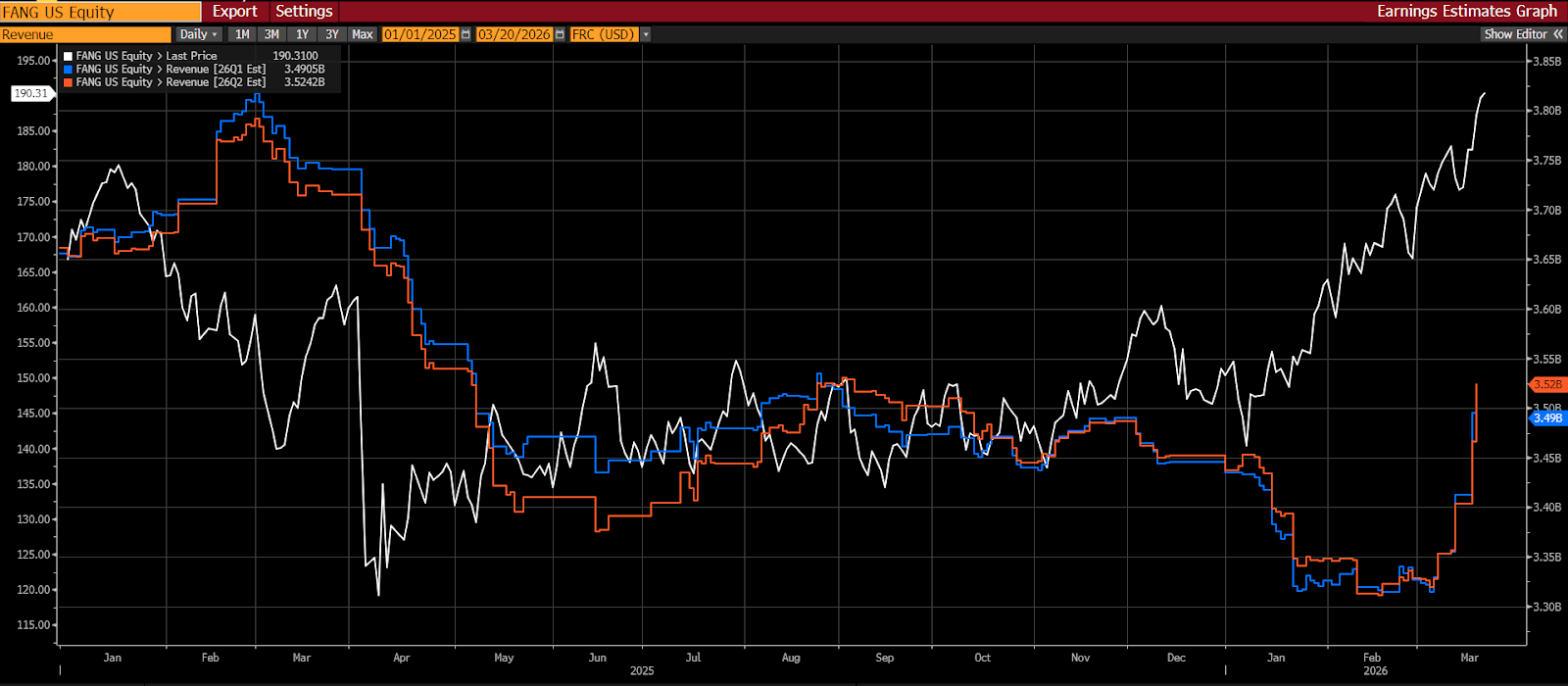Click the FANG US Equity ticker field
The height and width of the screenshot is (686, 1568).
pos(98,12)
